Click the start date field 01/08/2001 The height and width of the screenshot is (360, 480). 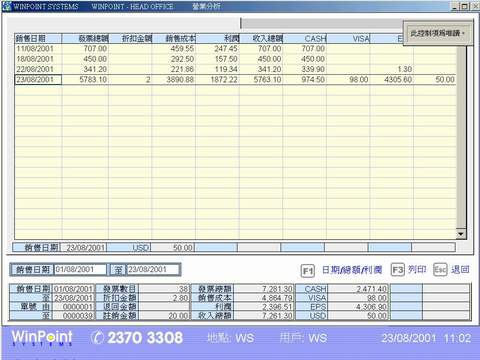(80, 269)
